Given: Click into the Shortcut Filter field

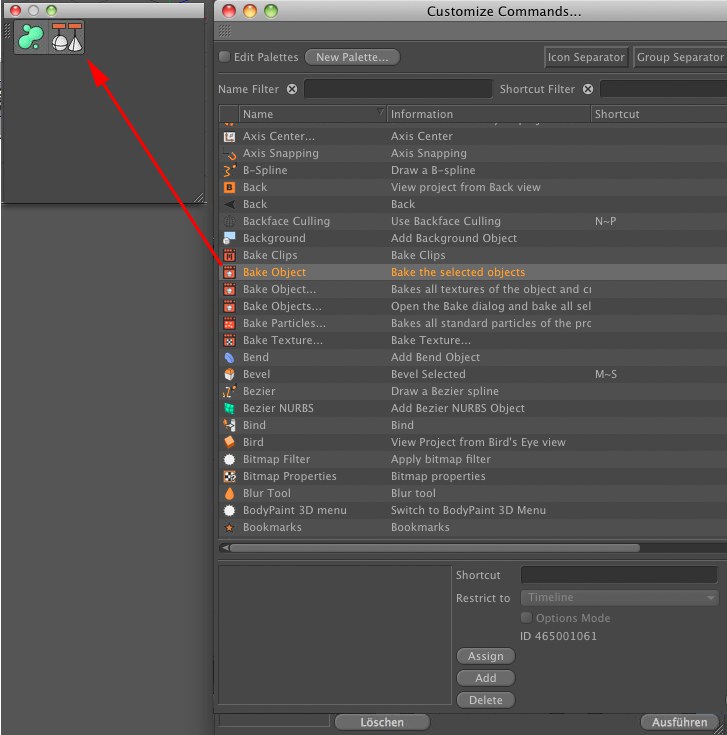Looking at the screenshot, I should (x=663, y=89).
